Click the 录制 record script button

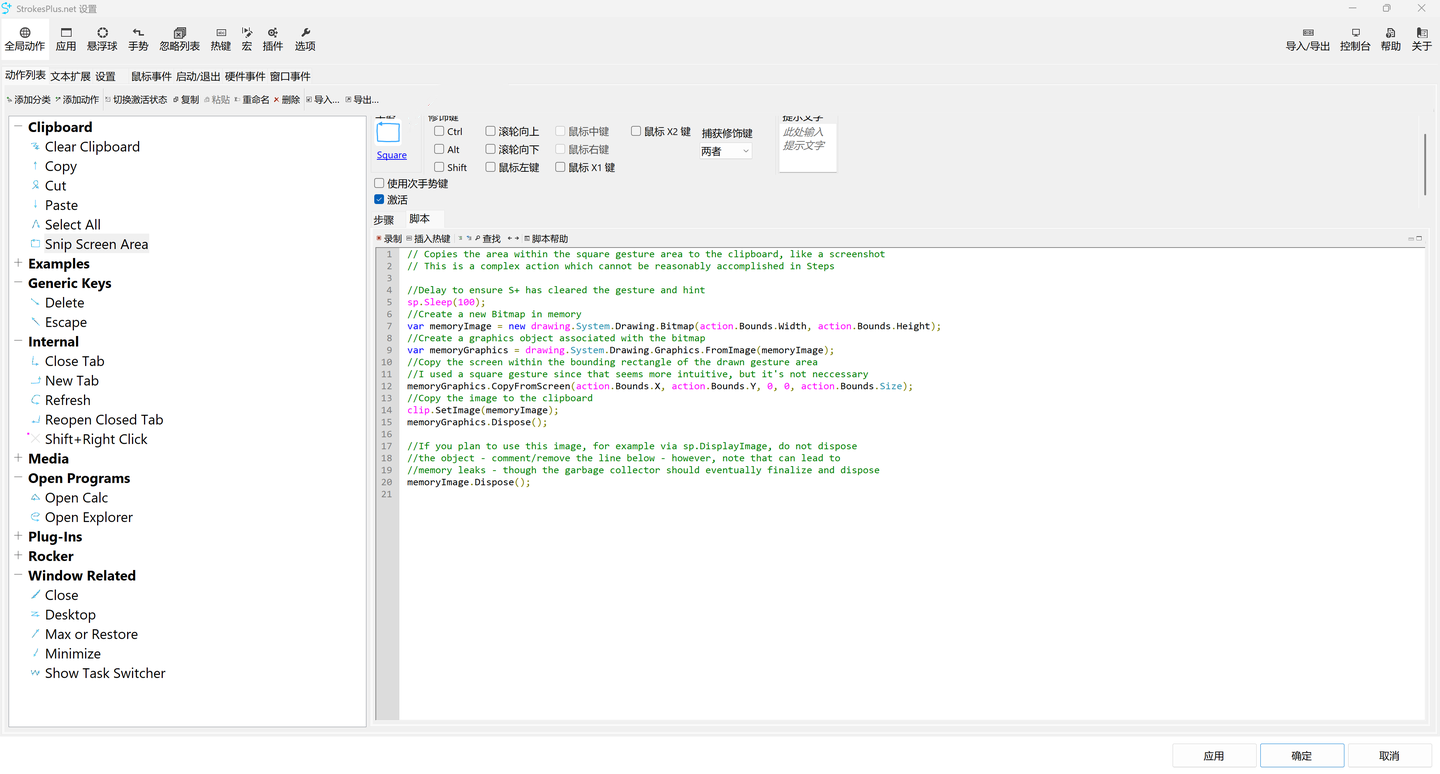(x=389, y=239)
